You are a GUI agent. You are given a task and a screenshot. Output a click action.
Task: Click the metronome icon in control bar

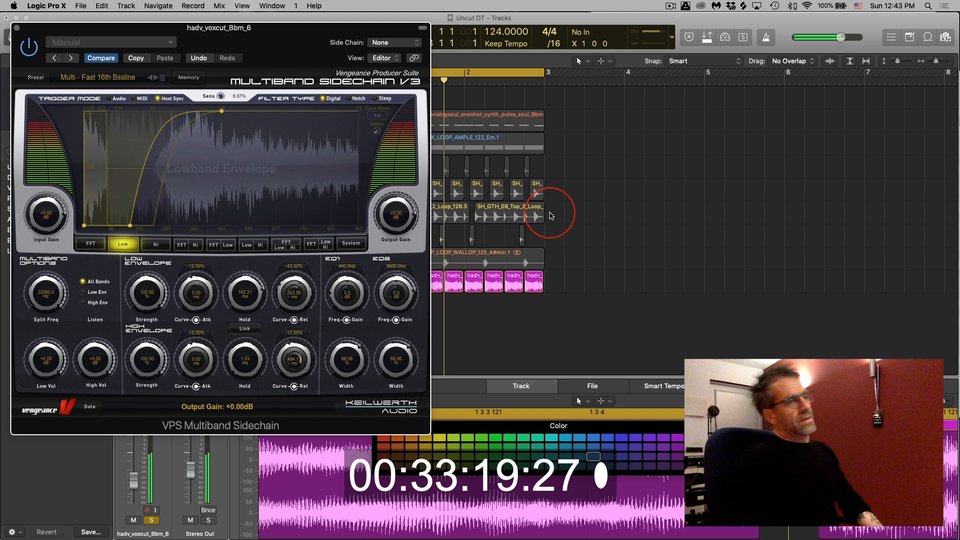[x=766, y=37]
